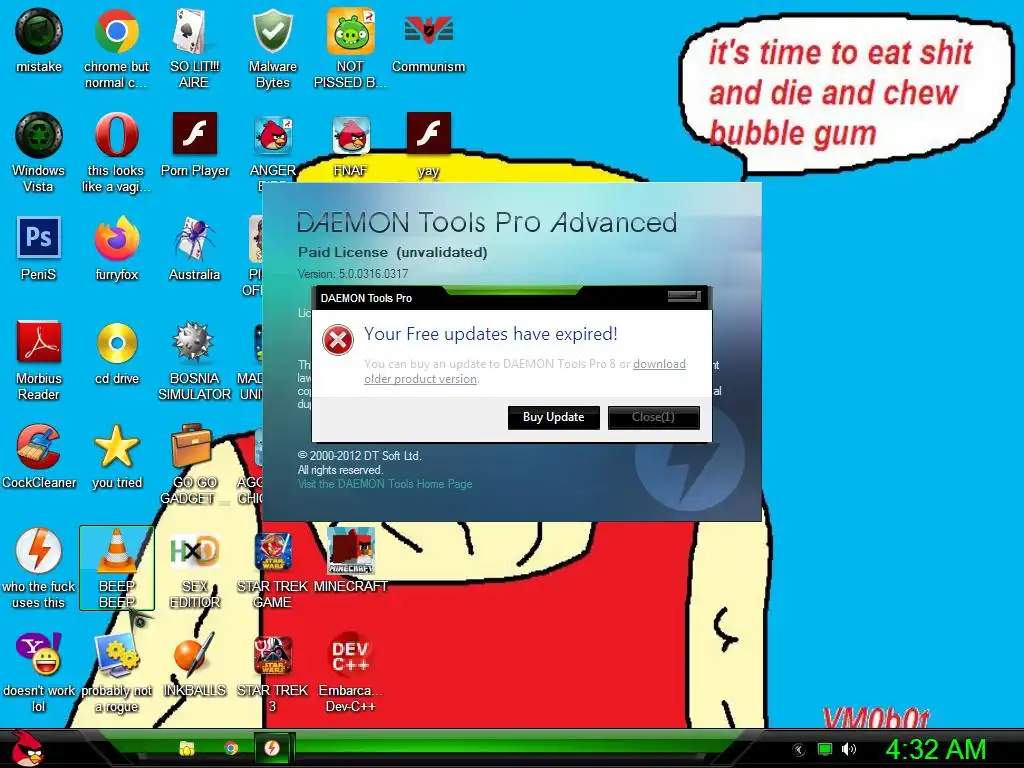This screenshot has width=1024, height=768.
Task: Open the 'yay' Flash icon
Action: (428, 134)
